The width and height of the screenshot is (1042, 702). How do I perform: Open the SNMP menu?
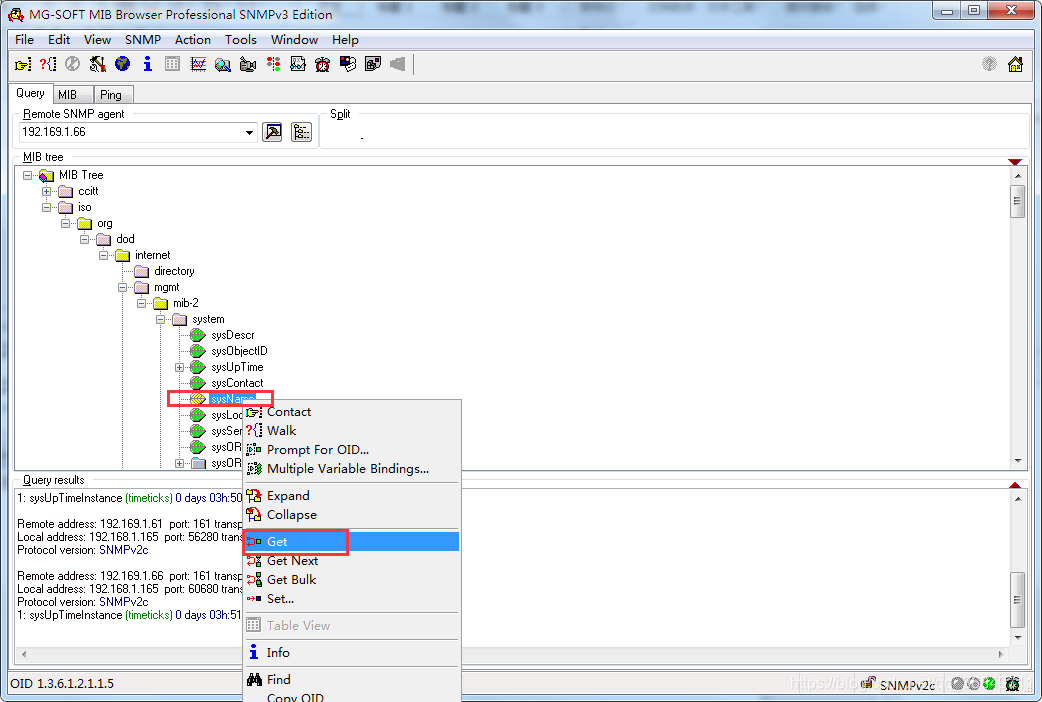(143, 40)
